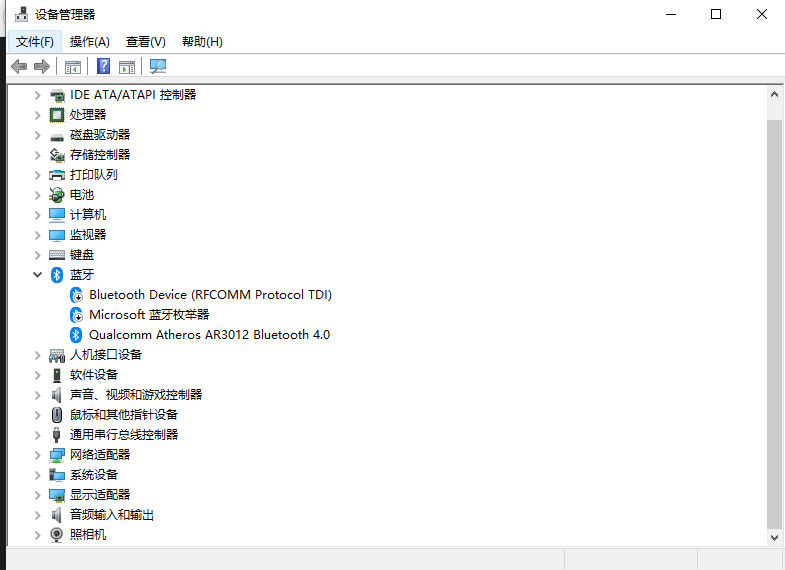785x570 pixels.
Task: Click the 蓝牙 Bluetooth category icon
Action: [57, 275]
